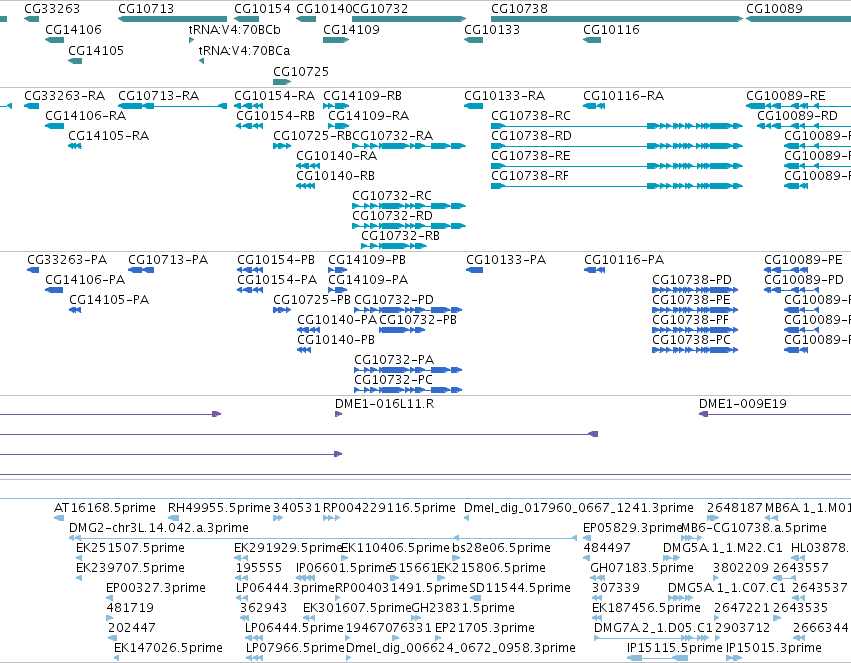Click transcript CG10089-RE
This screenshot has height=663, width=851.
click(x=786, y=96)
